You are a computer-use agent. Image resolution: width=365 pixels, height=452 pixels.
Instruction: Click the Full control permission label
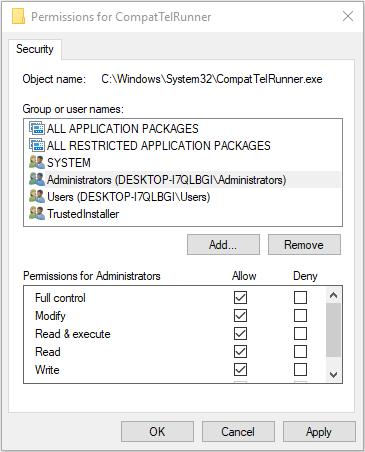pyautogui.click(x=60, y=298)
